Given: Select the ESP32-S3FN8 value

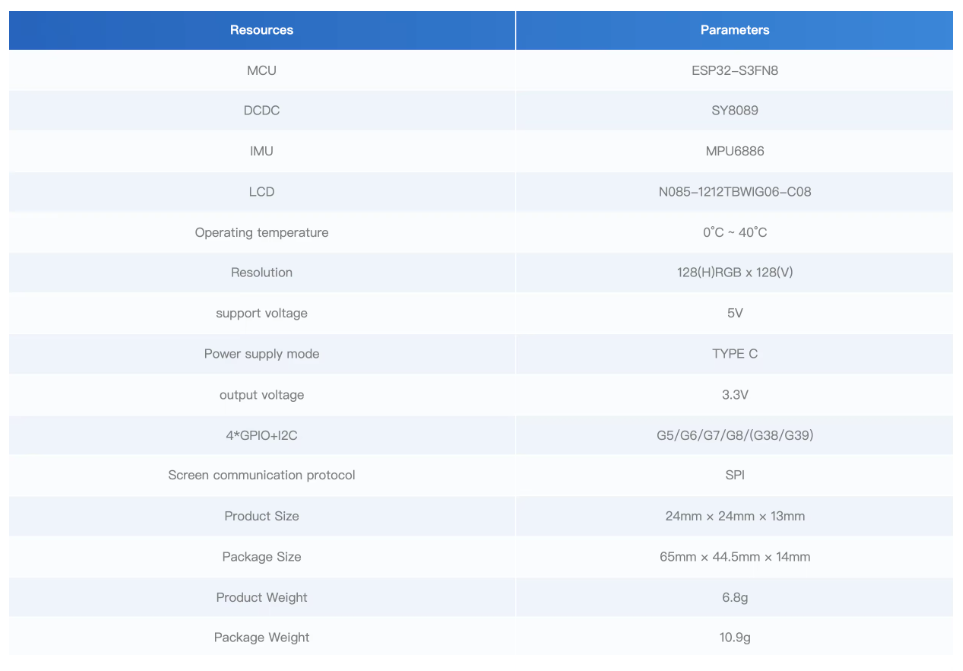Looking at the screenshot, I should point(735,71).
